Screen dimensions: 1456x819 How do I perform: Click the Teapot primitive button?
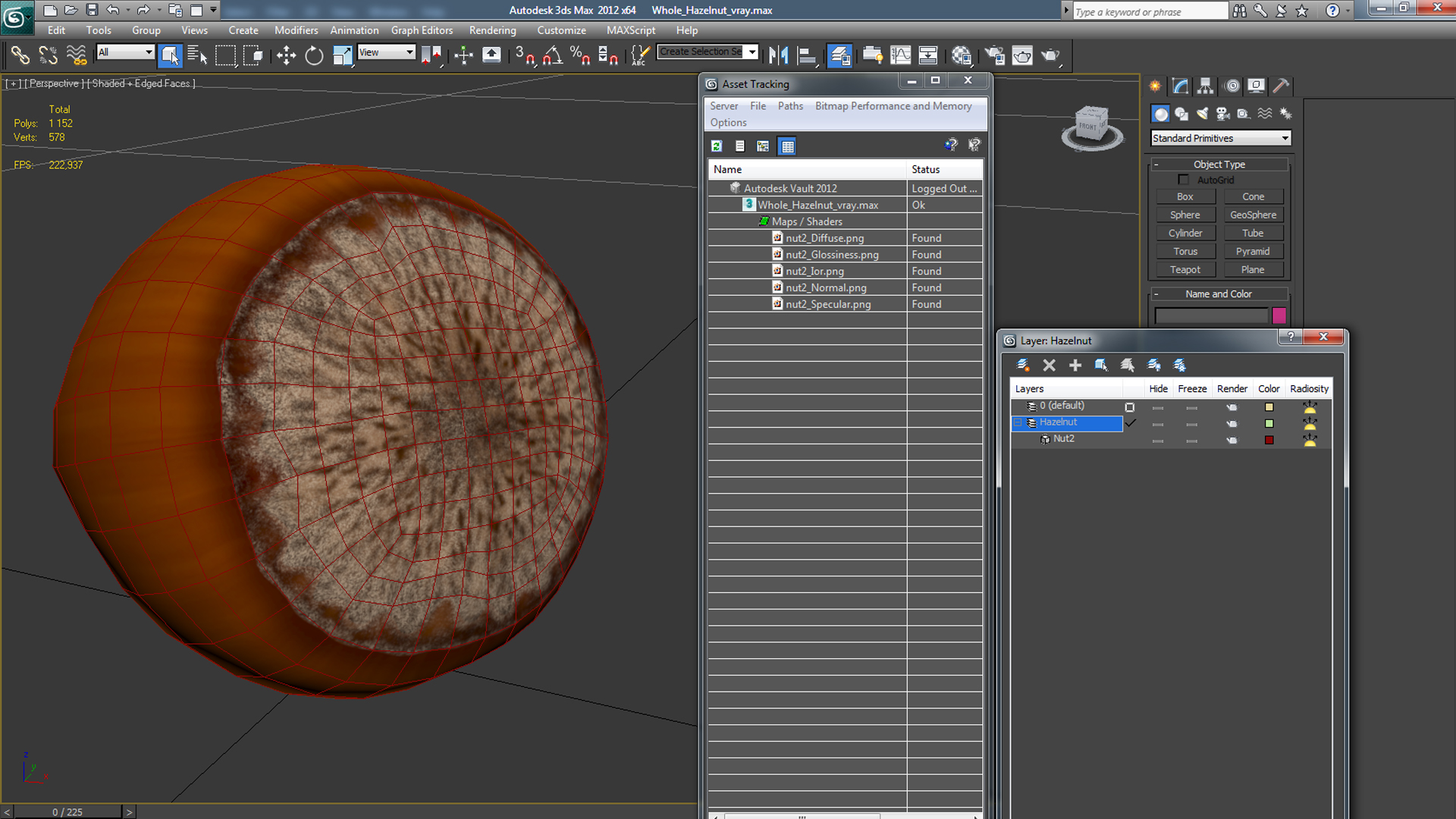(x=1185, y=270)
